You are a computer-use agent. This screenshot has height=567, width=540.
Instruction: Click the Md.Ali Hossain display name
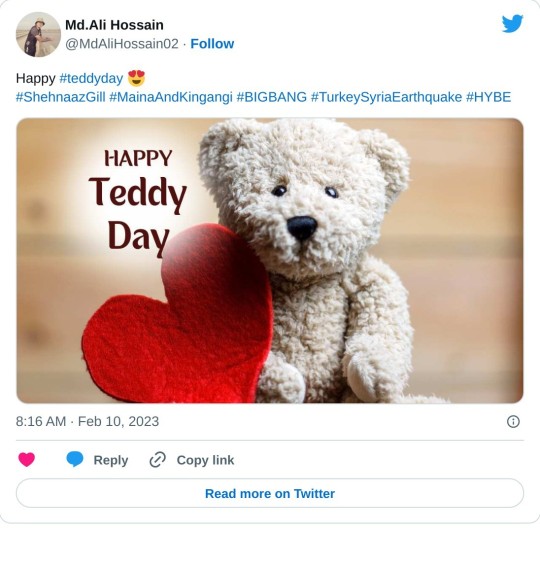click(114, 25)
